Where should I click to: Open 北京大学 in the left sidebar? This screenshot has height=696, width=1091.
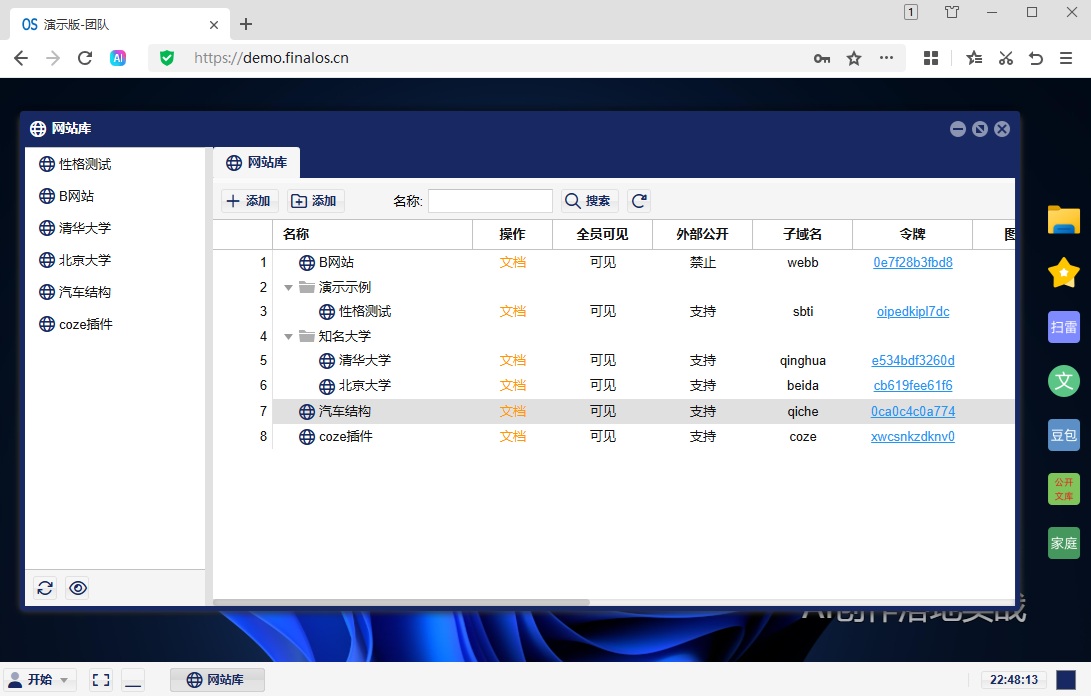click(75, 260)
